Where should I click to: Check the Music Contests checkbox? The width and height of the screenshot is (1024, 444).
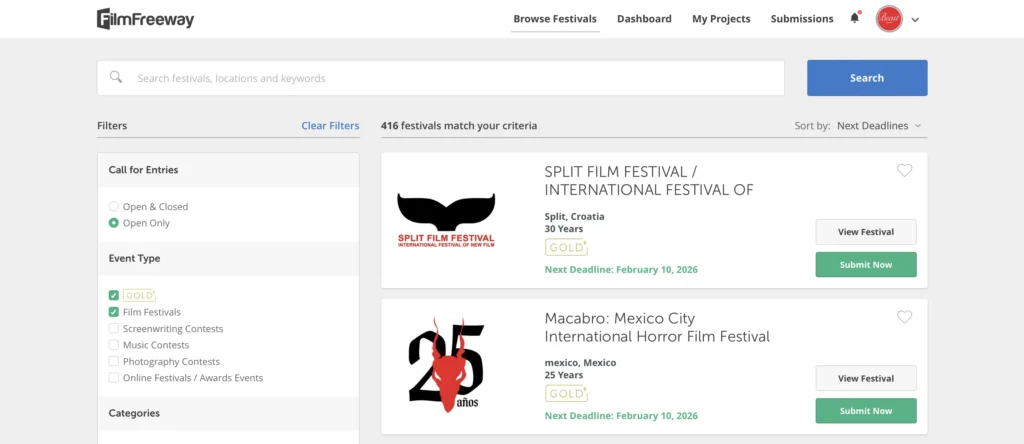click(x=114, y=345)
